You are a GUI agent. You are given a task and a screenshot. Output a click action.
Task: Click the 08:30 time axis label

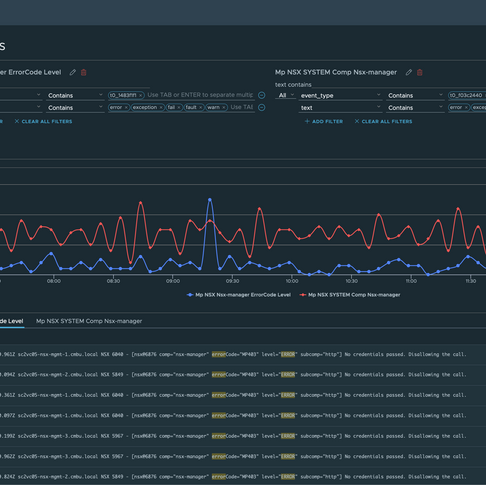pyautogui.click(x=113, y=281)
